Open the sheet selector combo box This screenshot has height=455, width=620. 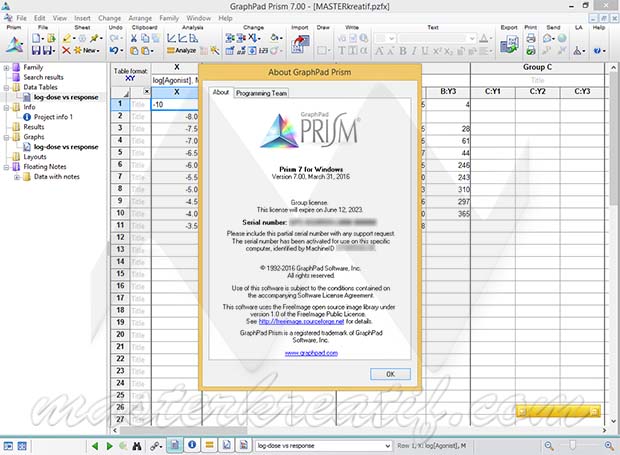323,446
